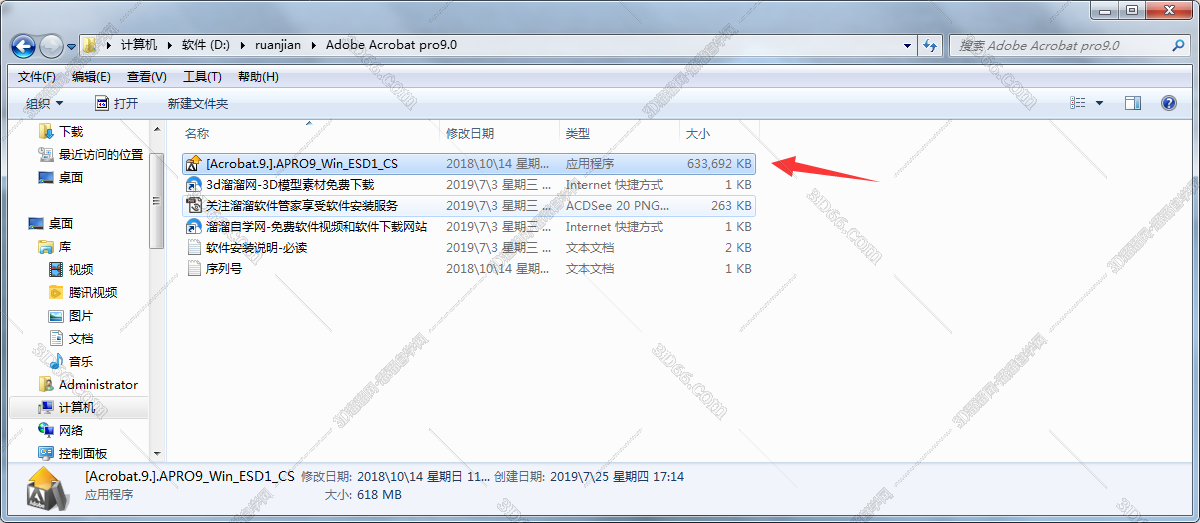Select the 3d溜溜网-3D模型素材免费下载 shortcut icon
The width and height of the screenshot is (1200, 523).
coord(195,184)
